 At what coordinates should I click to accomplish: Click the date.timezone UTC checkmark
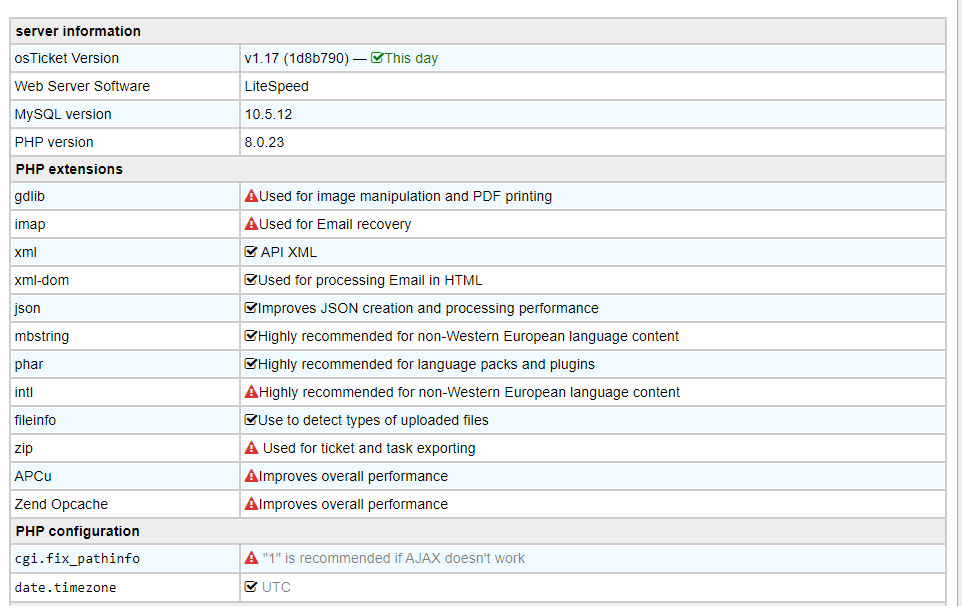click(x=251, y=587)
